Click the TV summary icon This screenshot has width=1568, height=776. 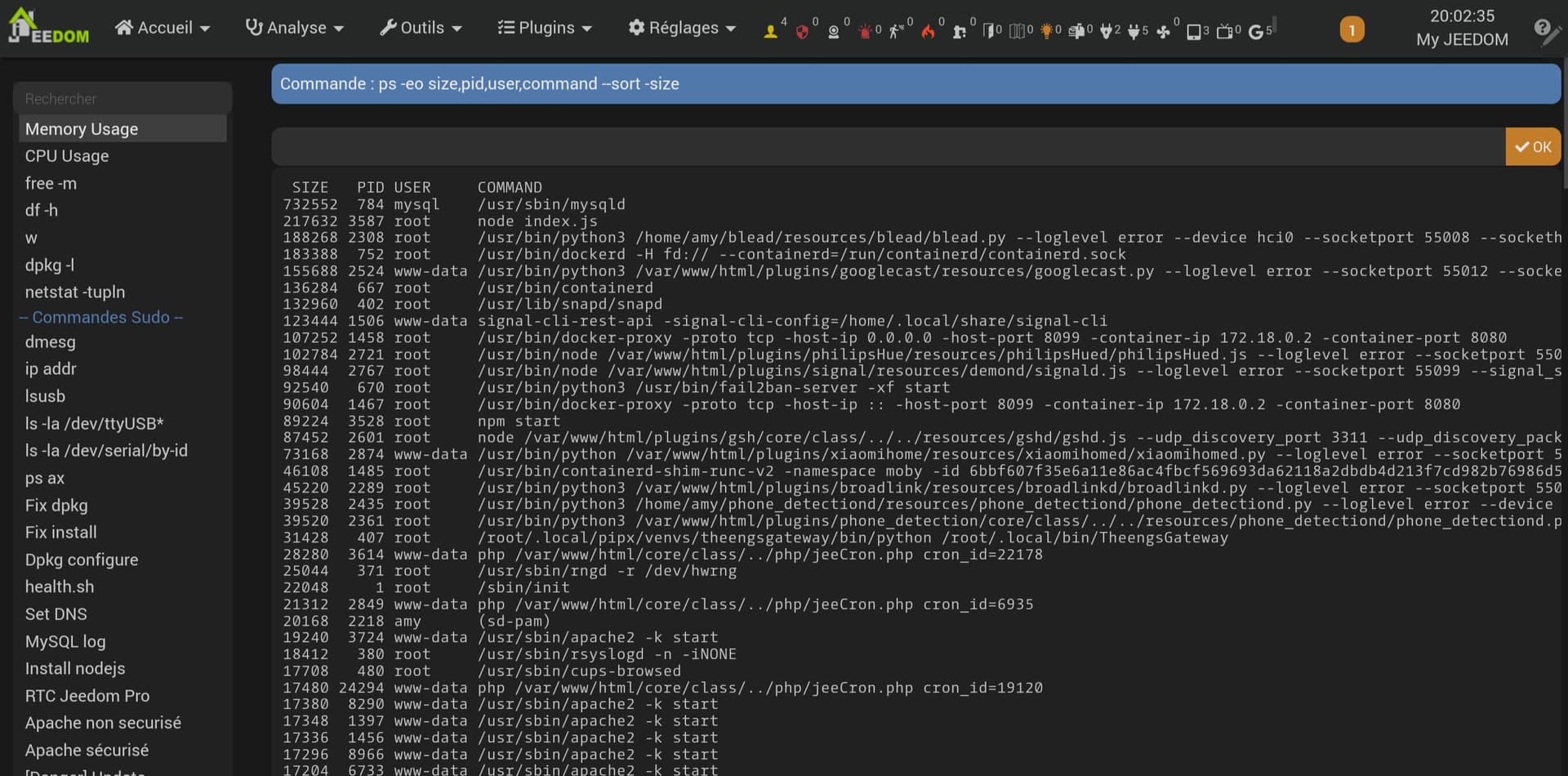pos(1224,31)
